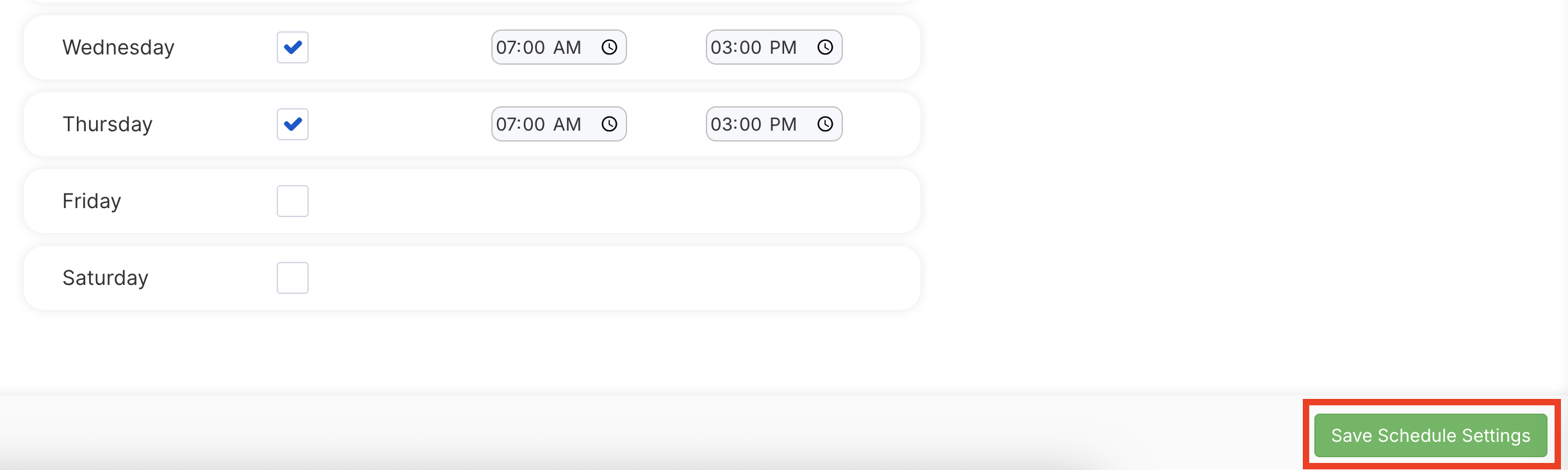Enable the Saturday checkbox
Screen dimensions: 1568x470
tap(293, 278)
